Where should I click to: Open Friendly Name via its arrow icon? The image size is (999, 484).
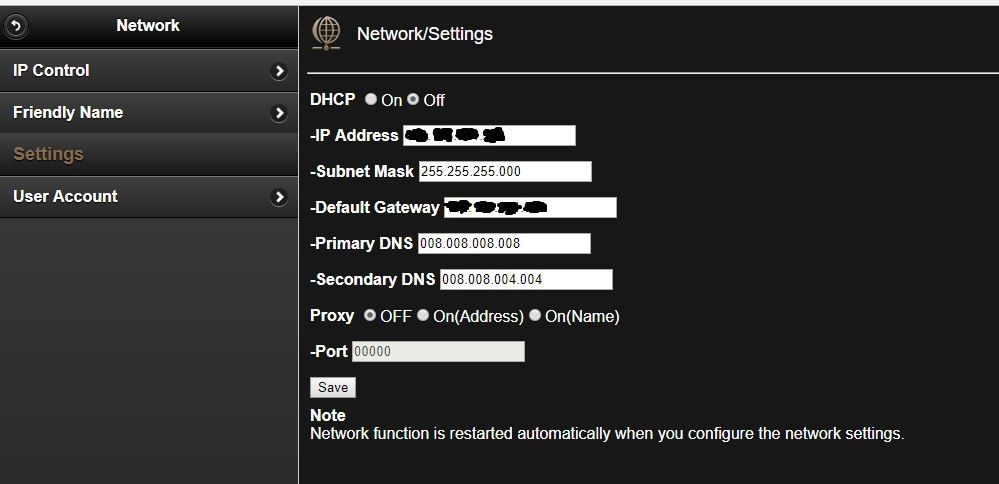tap(278, 113)
